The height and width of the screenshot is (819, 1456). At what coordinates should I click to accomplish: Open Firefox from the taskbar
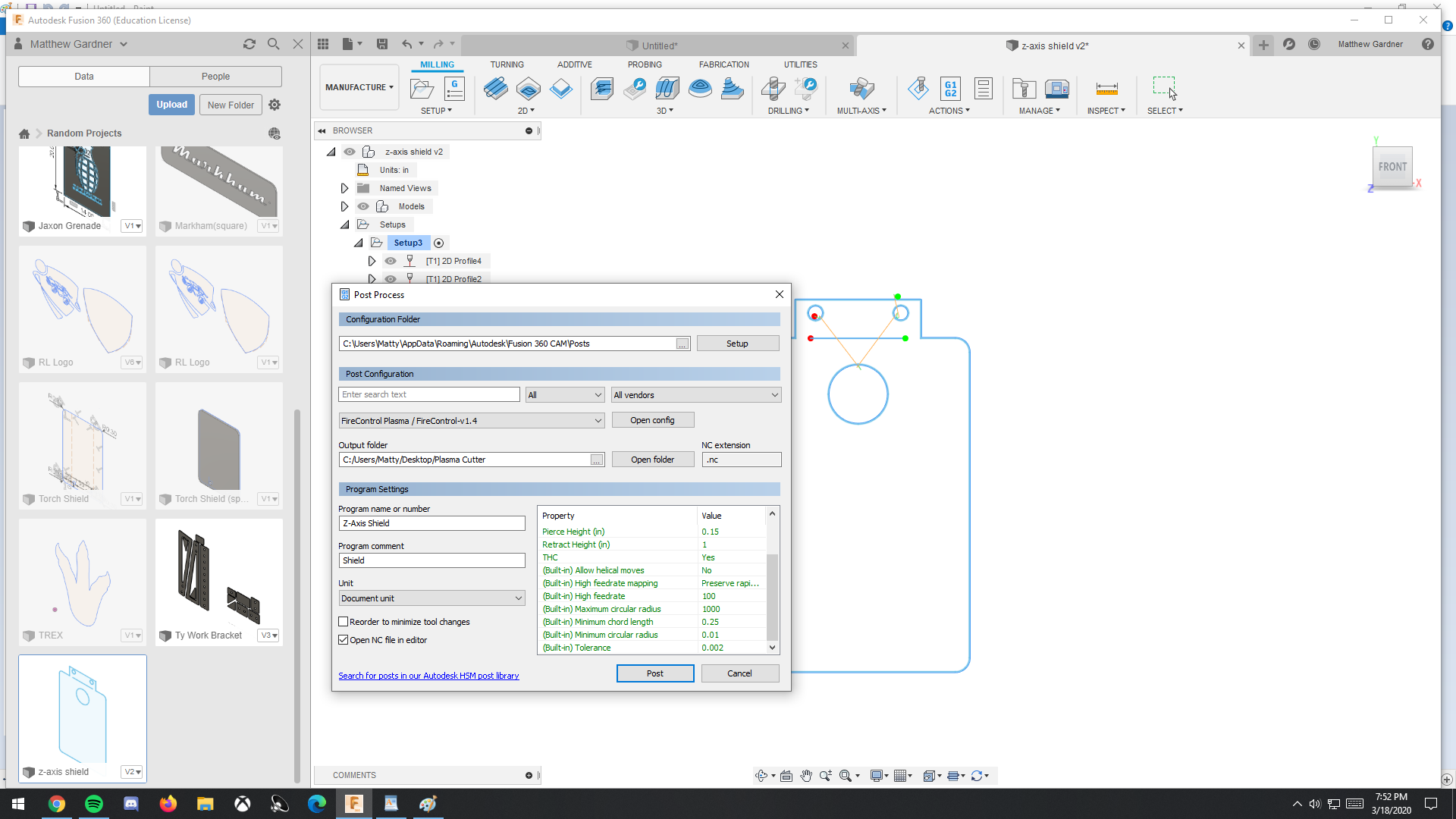168,804
